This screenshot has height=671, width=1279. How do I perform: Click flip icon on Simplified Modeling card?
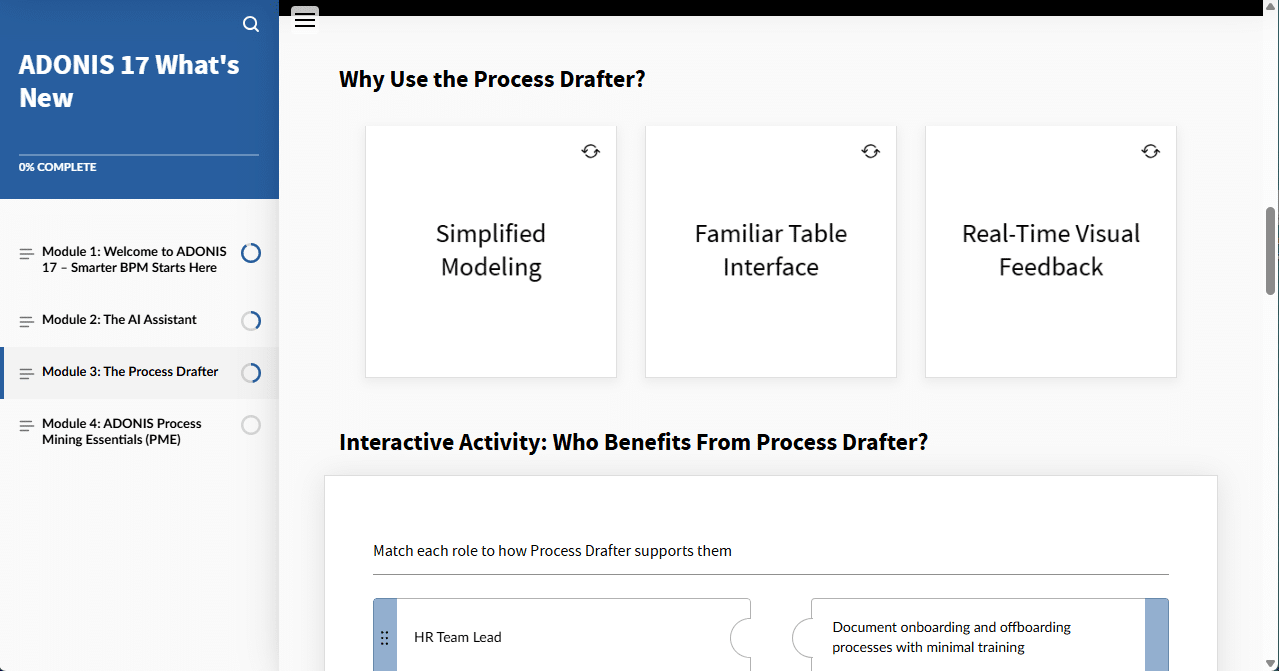(x=591, y=151)
